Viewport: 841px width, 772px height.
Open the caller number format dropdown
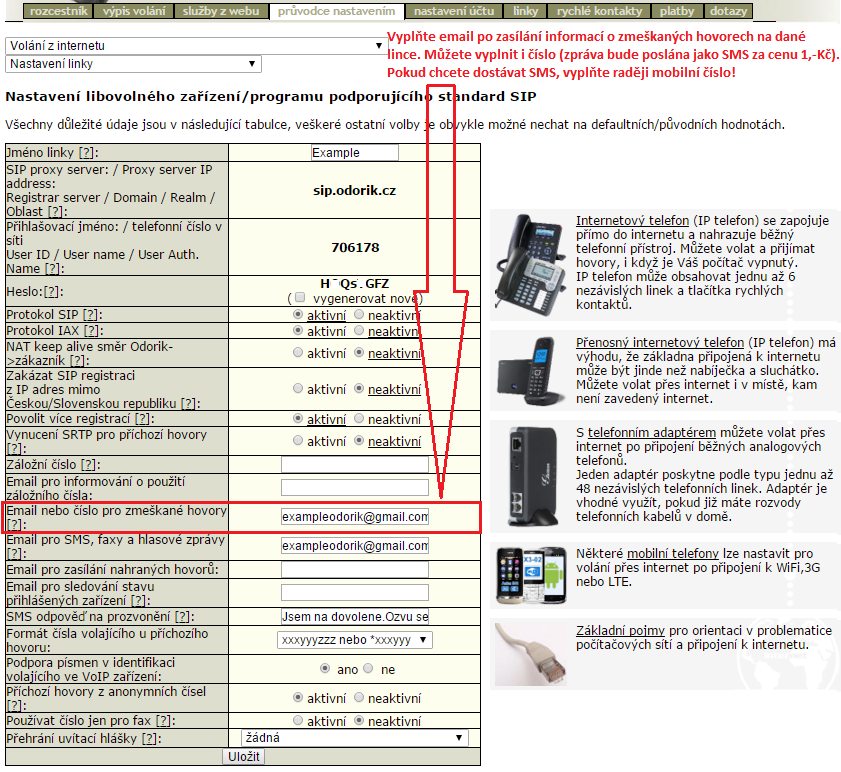tap(354, 640)
